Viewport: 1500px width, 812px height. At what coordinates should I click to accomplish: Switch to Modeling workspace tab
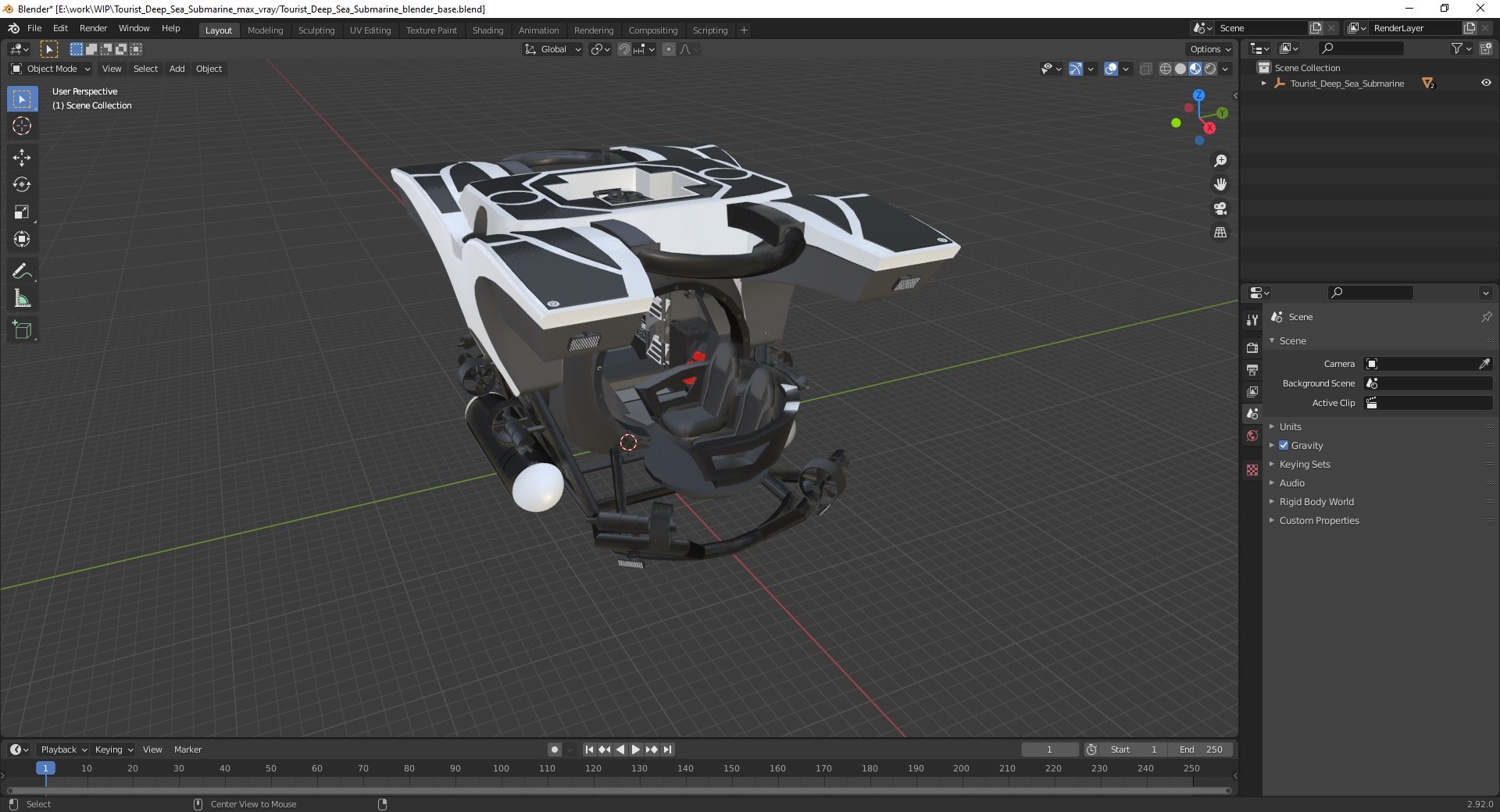265,30
